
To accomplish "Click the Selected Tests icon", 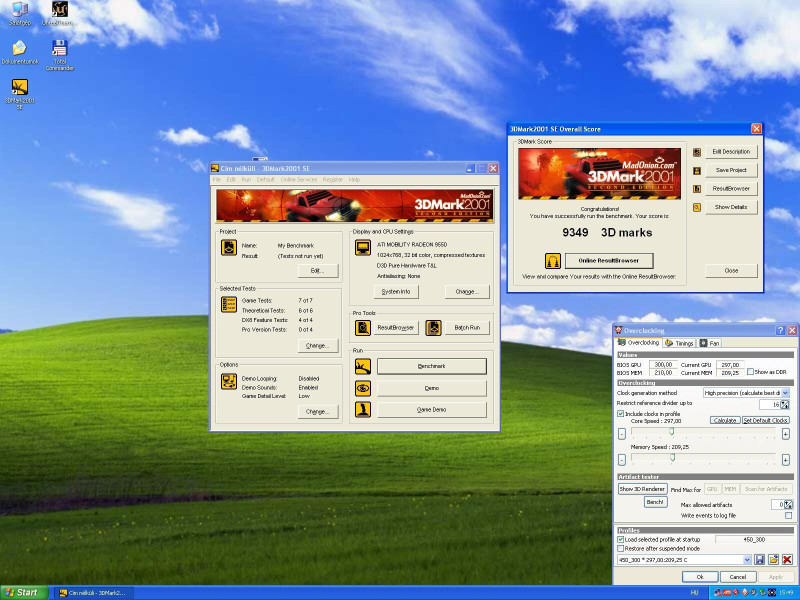I will point(229,305).
